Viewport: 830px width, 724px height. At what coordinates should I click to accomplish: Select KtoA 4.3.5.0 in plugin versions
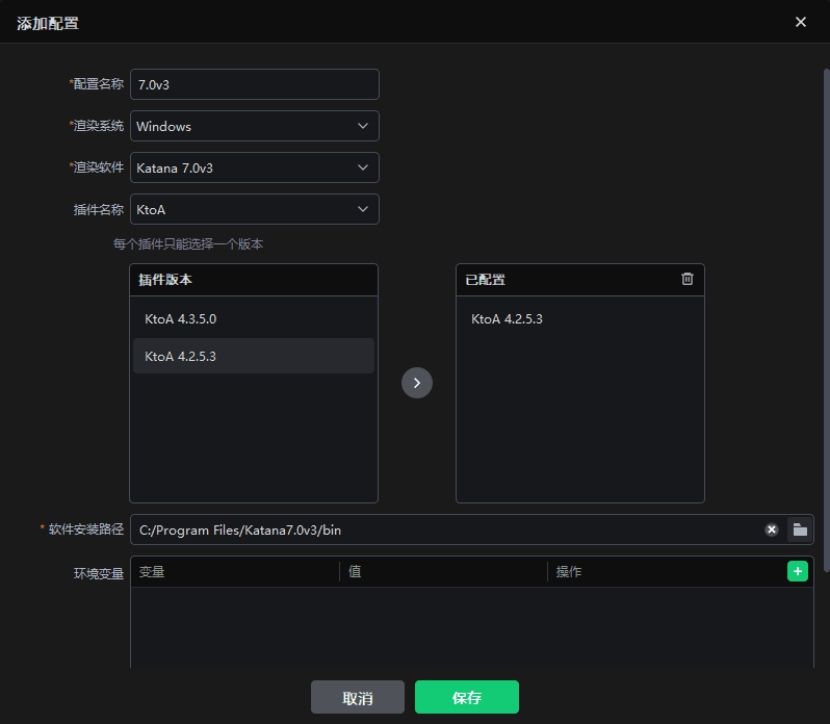[254, 319]
